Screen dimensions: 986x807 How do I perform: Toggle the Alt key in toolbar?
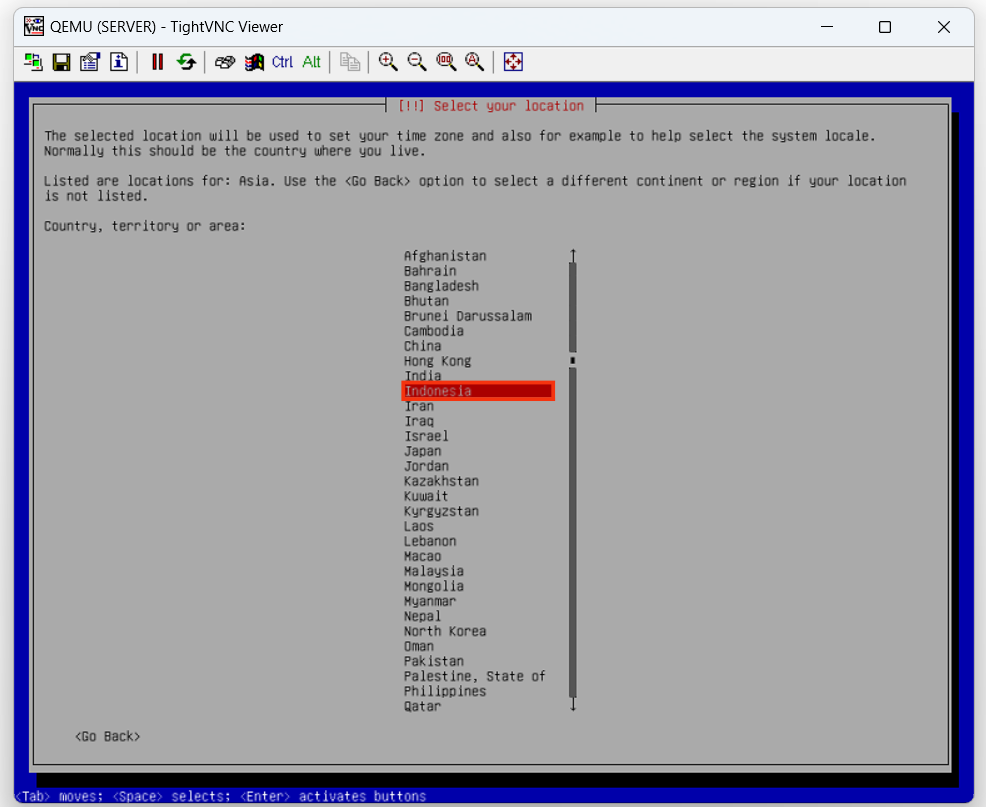(x=311, y=62)
